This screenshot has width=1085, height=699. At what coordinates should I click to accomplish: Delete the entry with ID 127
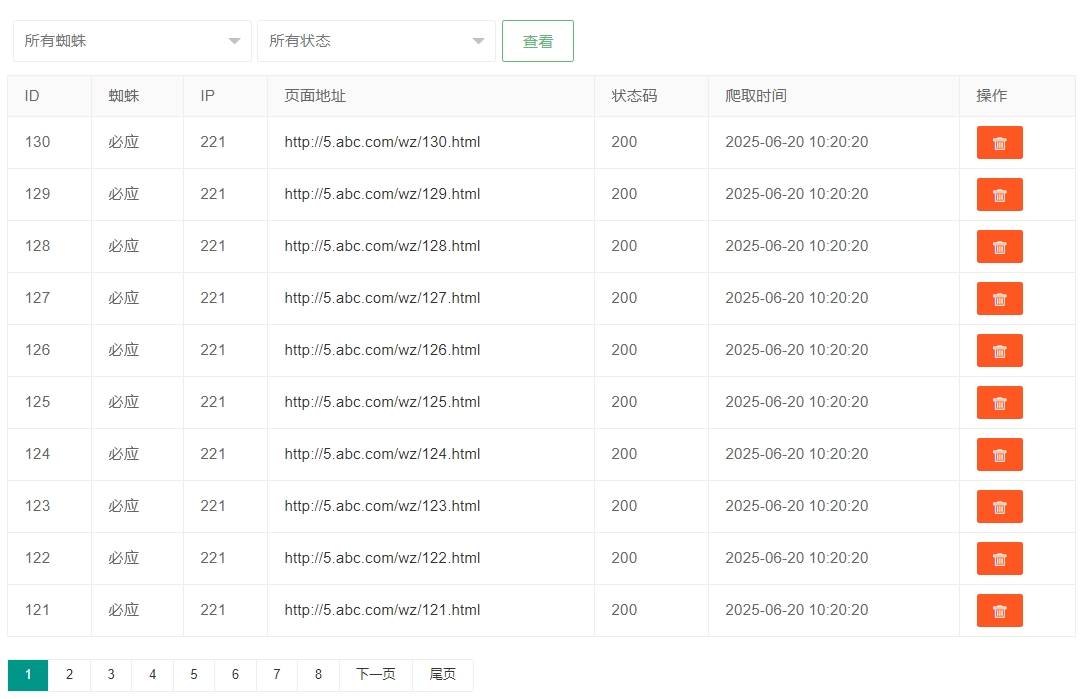point(999,299)
